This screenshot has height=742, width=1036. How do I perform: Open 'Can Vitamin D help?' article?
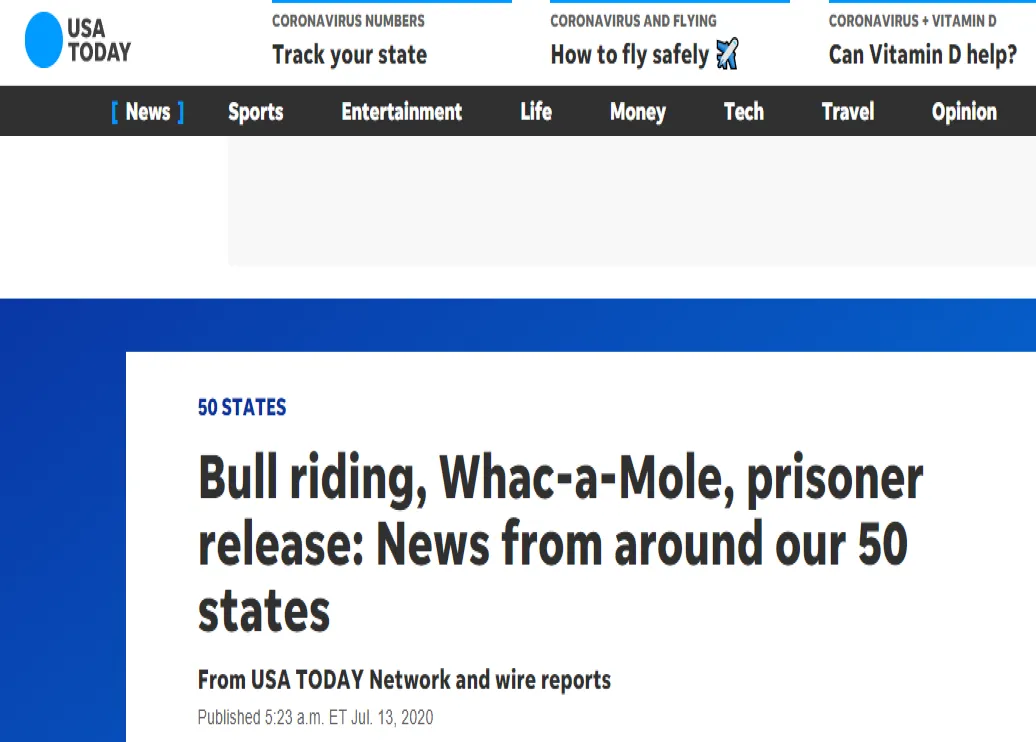pos(922,55)
